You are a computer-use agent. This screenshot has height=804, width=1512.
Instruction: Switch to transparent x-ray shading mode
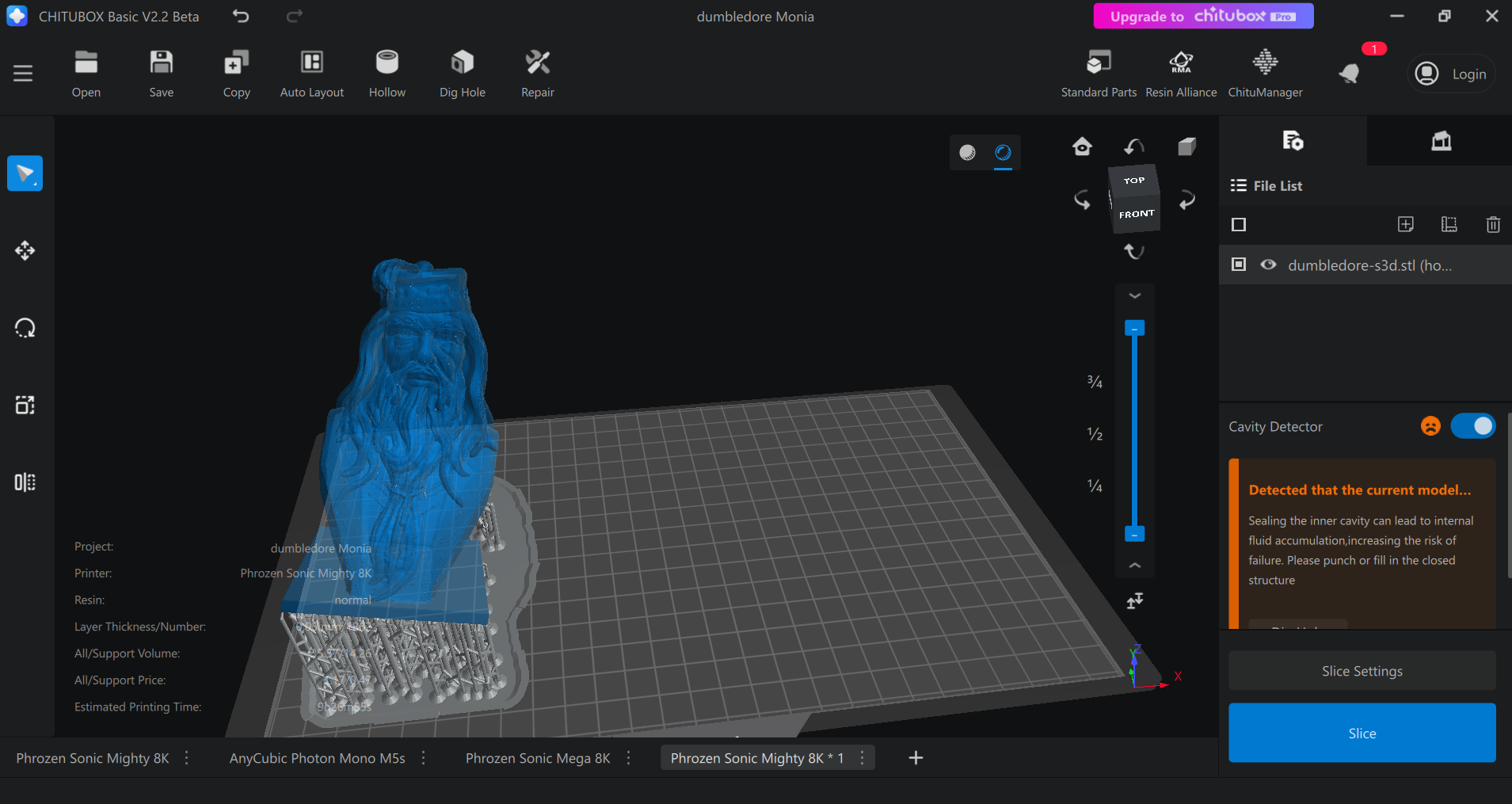click(x=1003, y=152)
